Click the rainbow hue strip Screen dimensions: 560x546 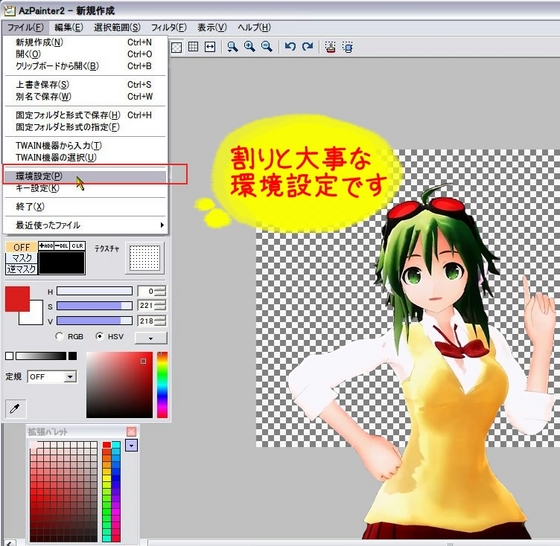(x=162, y=385)
